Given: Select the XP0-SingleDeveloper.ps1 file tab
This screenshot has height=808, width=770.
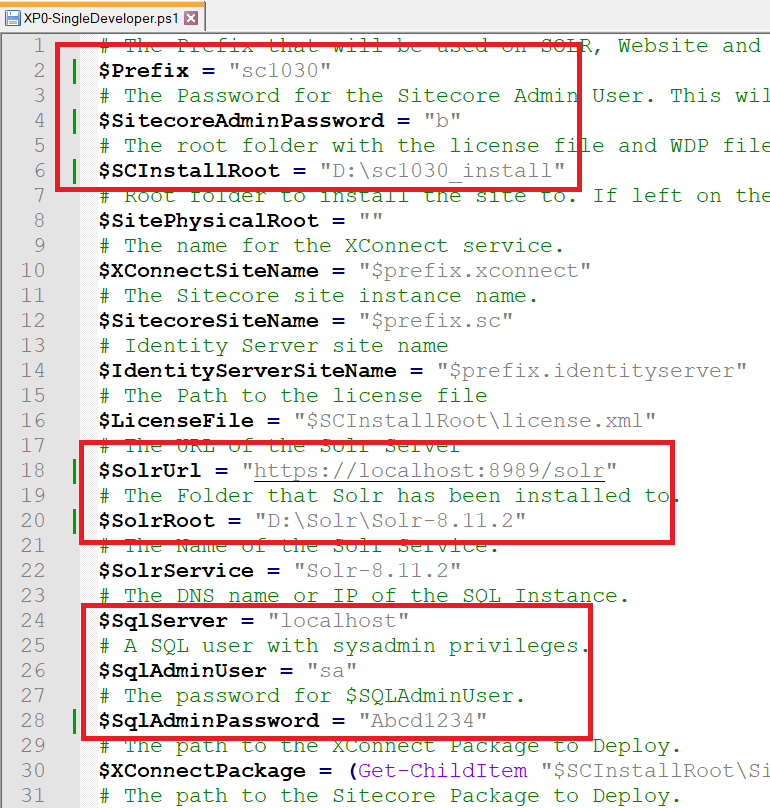Looking at the screenshot, I should [x=103, y=18].
